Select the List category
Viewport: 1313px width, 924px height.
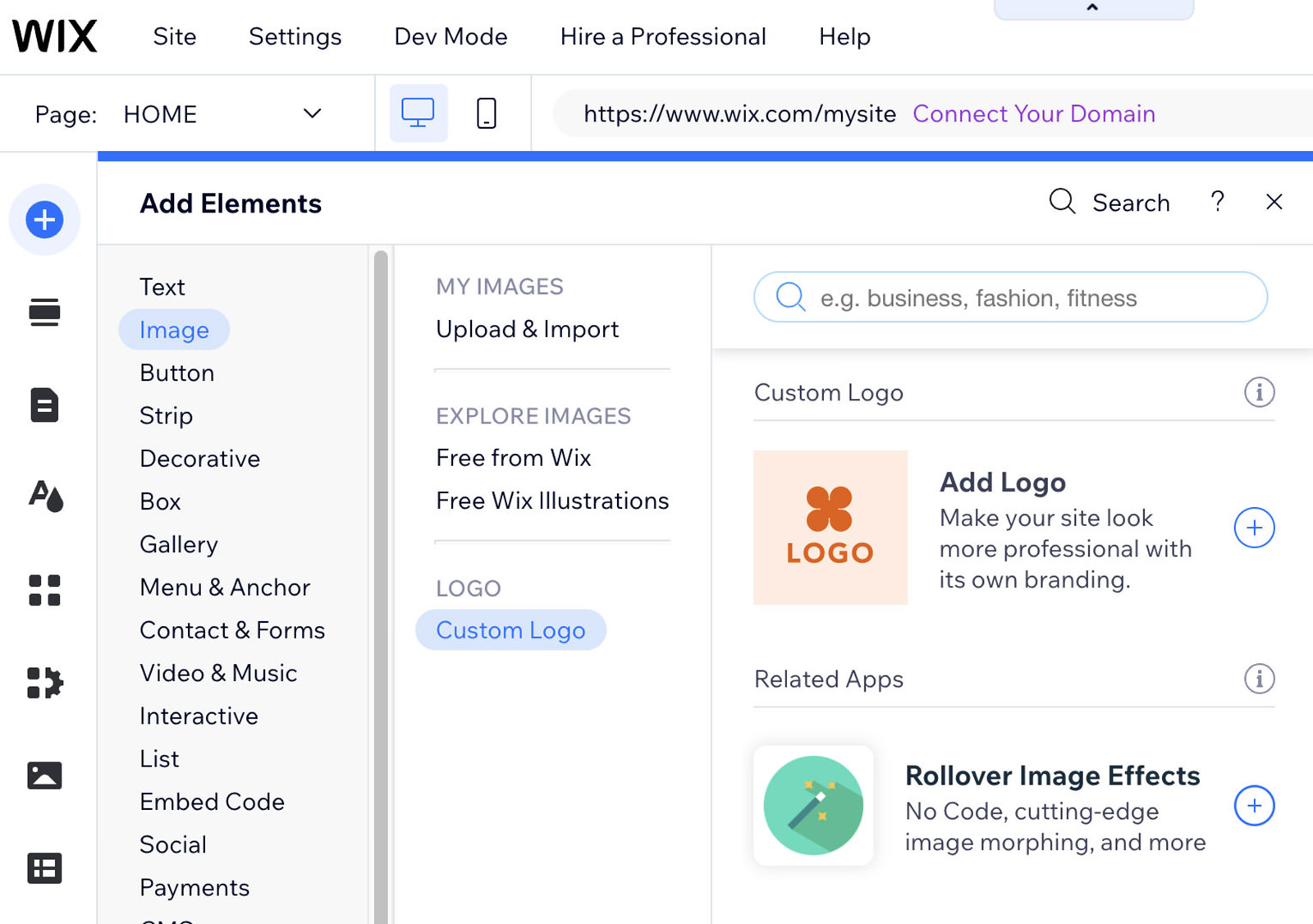click(159, 758)
